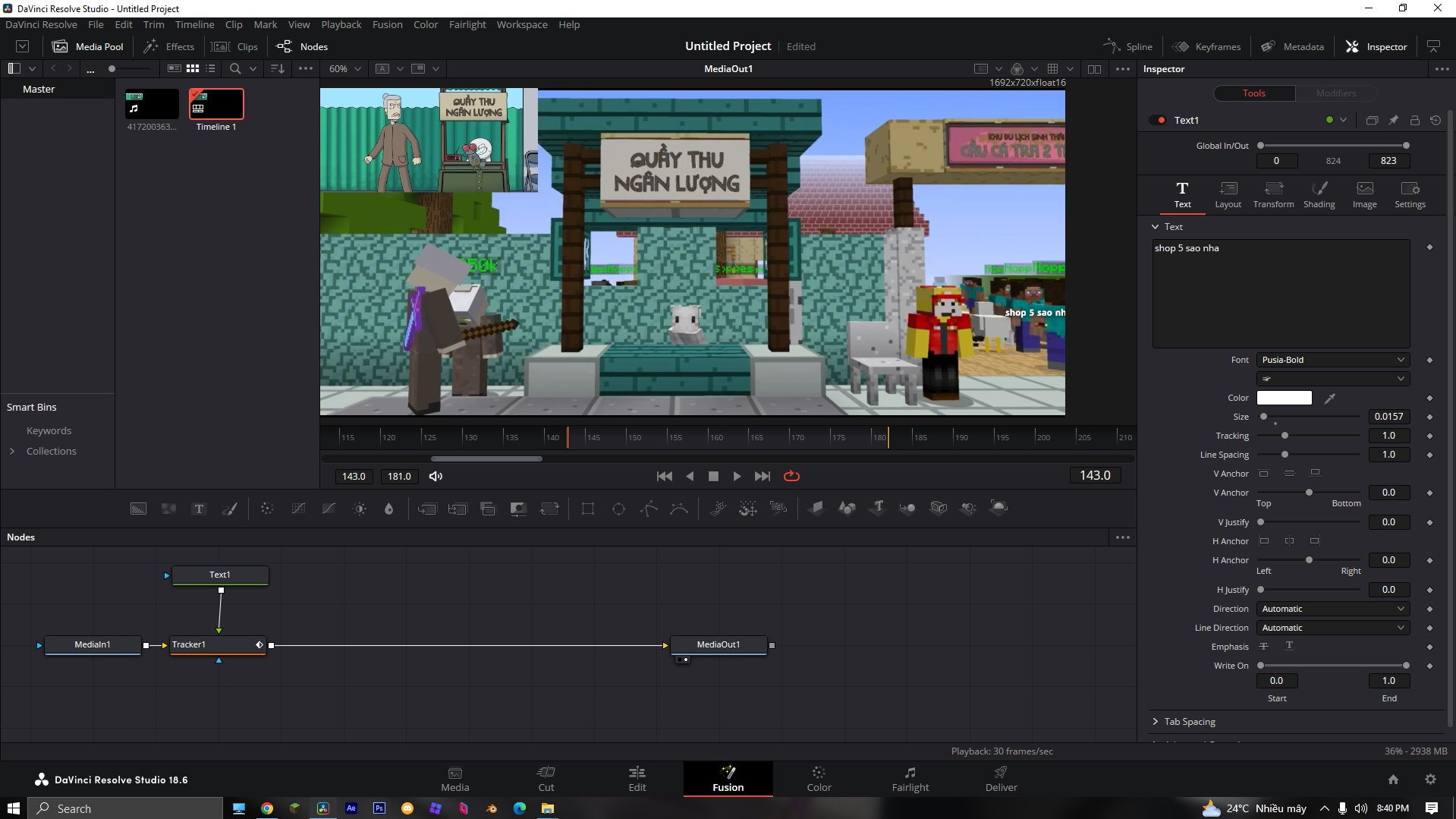Click the Ellipse mask tool
This screenshot has height=819, width=1456.
tap(618, 509)
